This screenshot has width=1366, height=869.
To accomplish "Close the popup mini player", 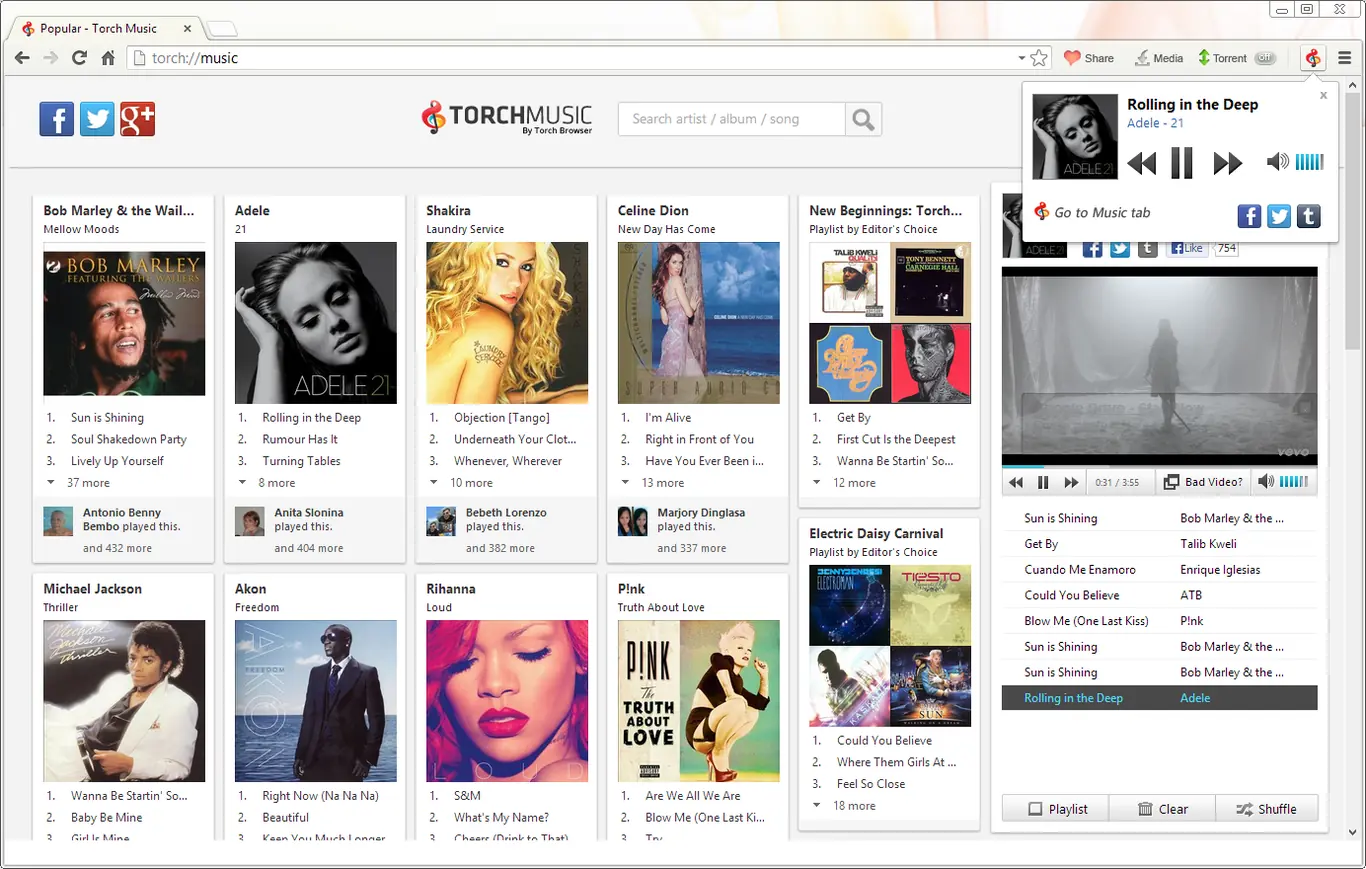I will 1324,96.
